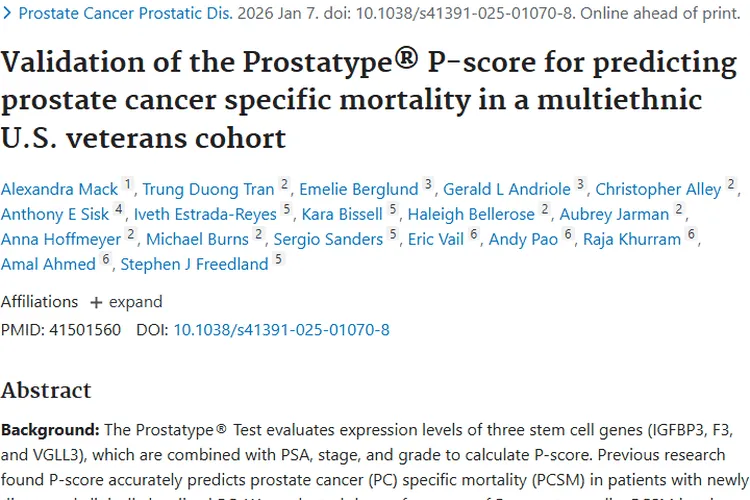Open the DOI 10.1038/s41391-025-01070-8 link
Screen dimensions: 750x500
point(281,329)
